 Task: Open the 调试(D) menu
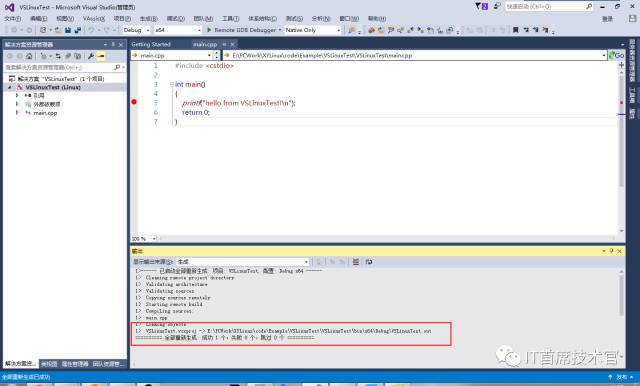[x=176, y=19]
